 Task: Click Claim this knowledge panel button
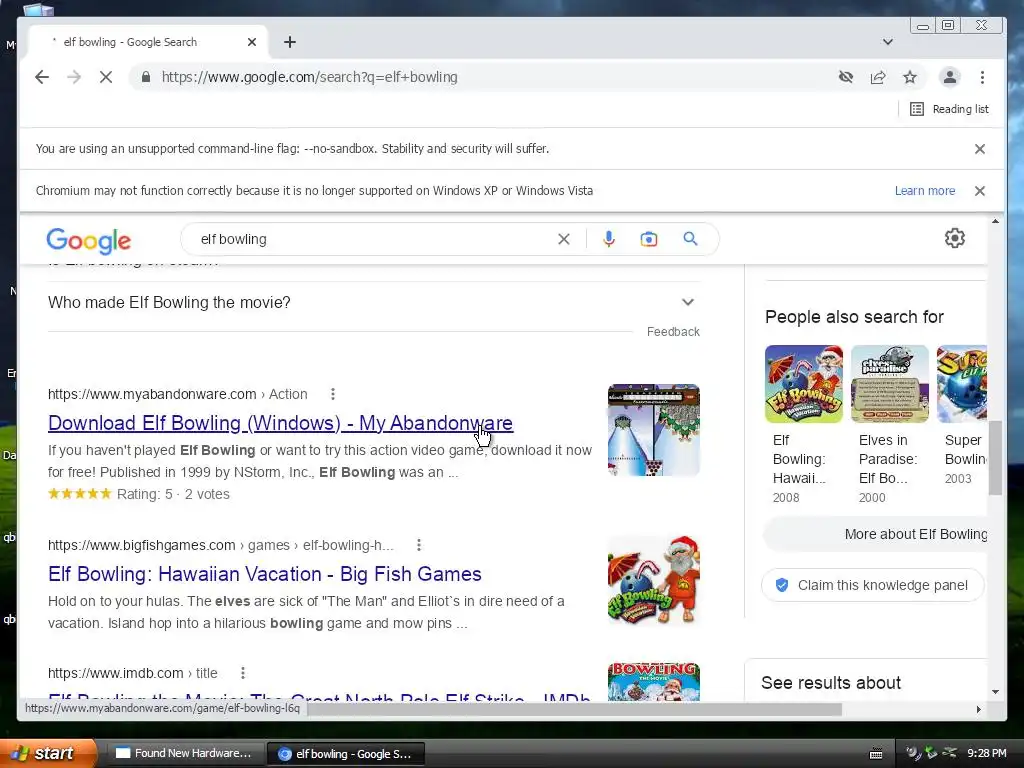click(872, 585)
